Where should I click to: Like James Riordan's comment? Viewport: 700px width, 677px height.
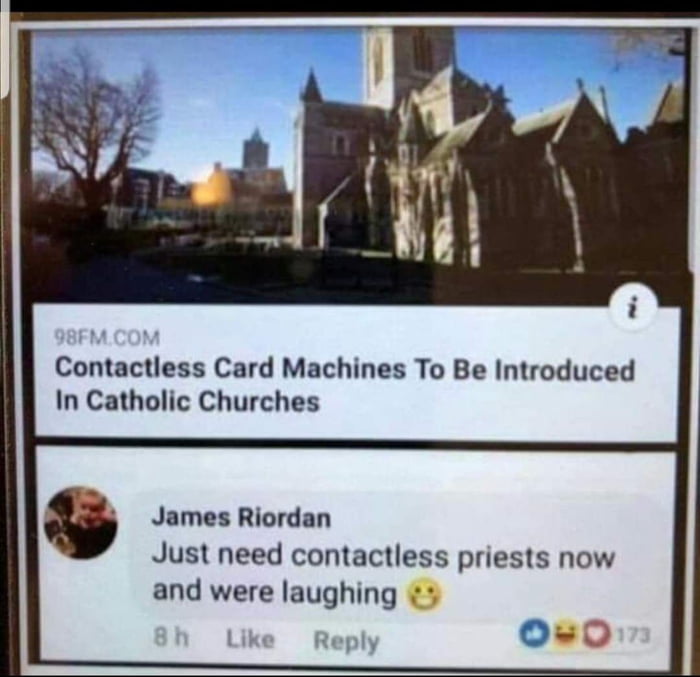(x=250, y=638)
